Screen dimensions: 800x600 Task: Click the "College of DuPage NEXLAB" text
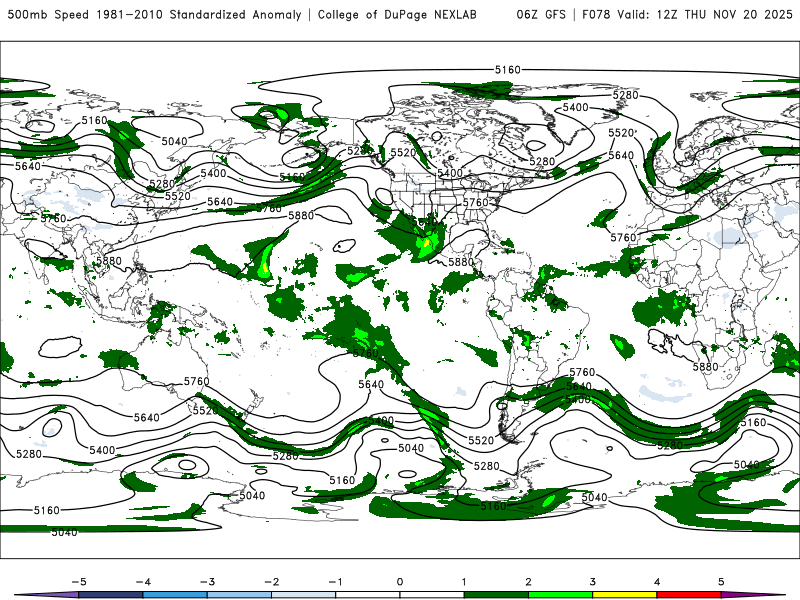397,14
